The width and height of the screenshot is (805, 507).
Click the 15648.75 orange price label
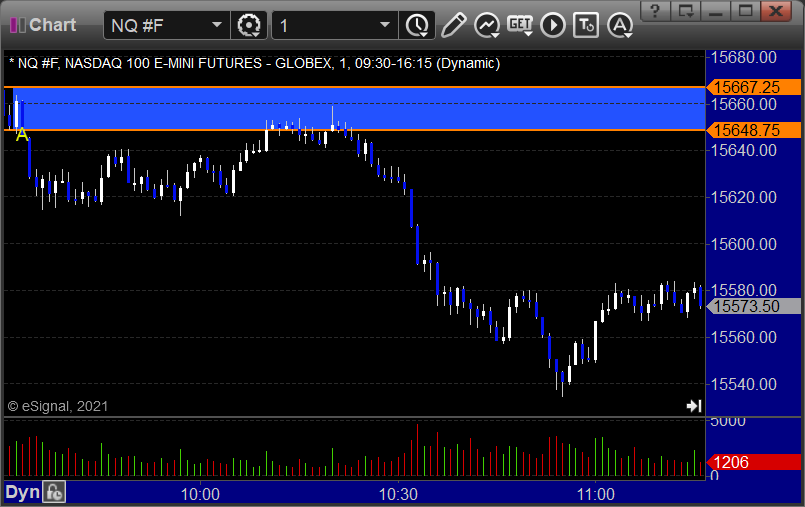point(754,130)
